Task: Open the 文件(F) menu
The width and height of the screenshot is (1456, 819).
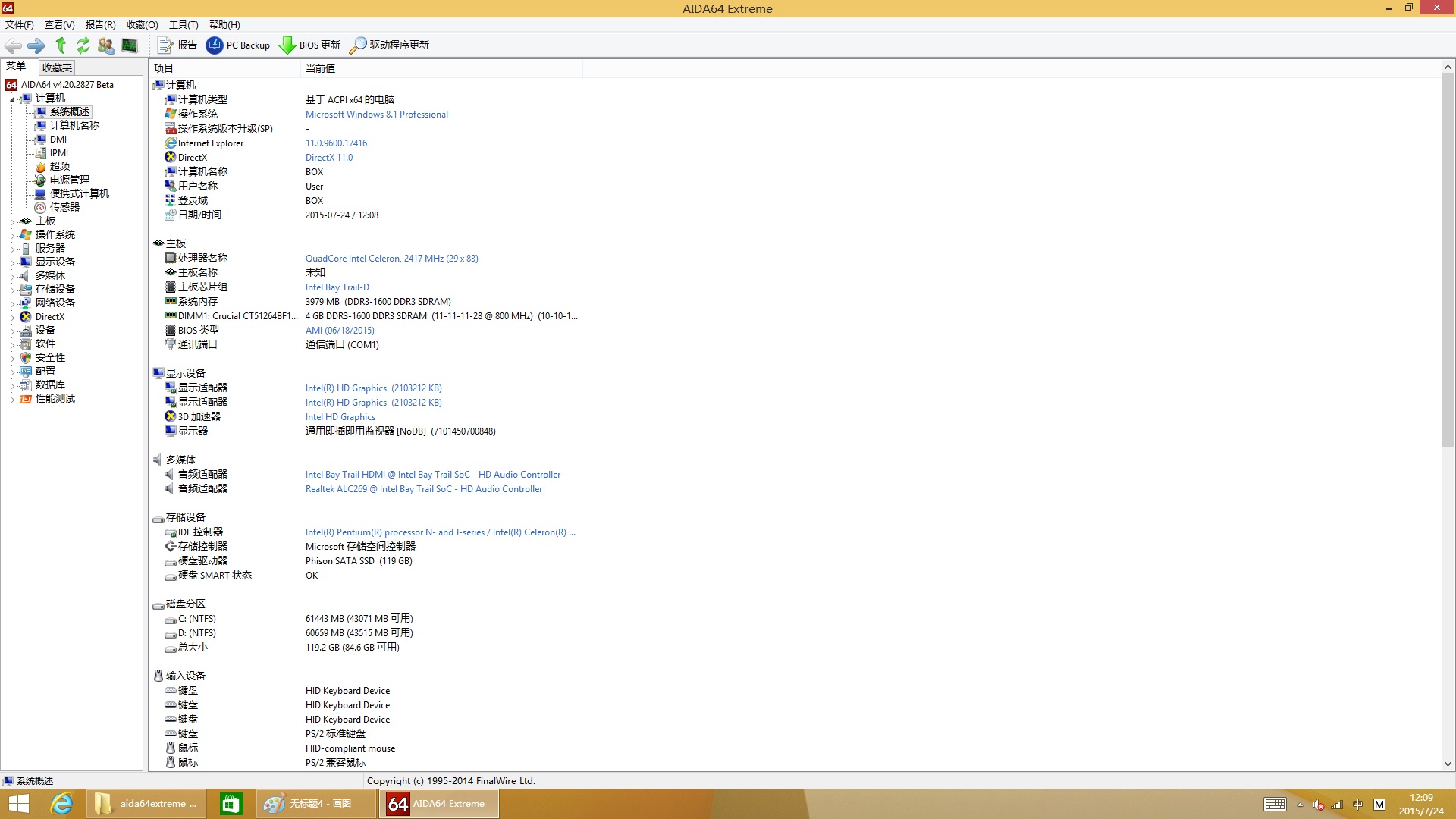Action: click(x=20, y=24)
